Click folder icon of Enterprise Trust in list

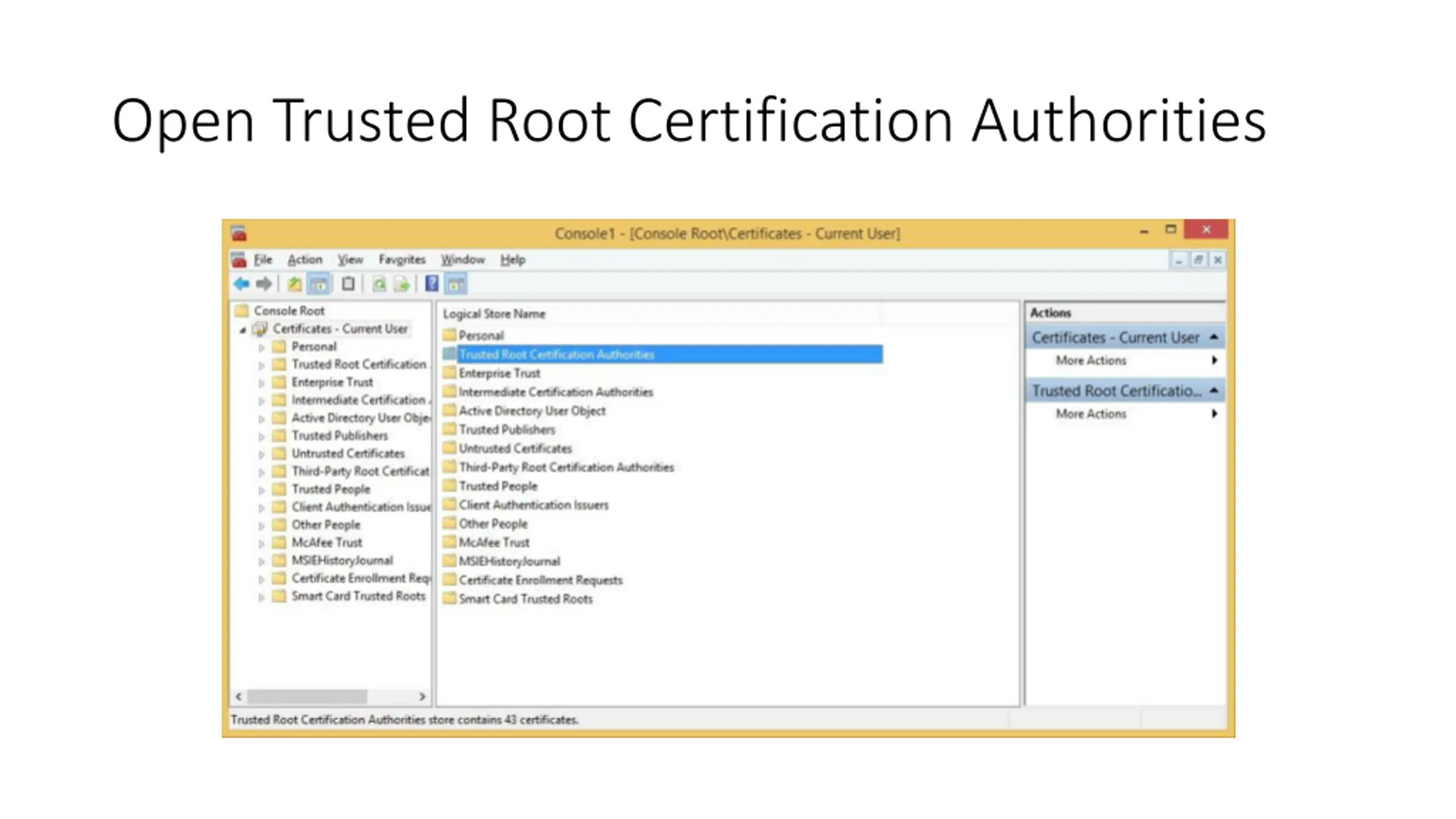[x=449, y=373]
